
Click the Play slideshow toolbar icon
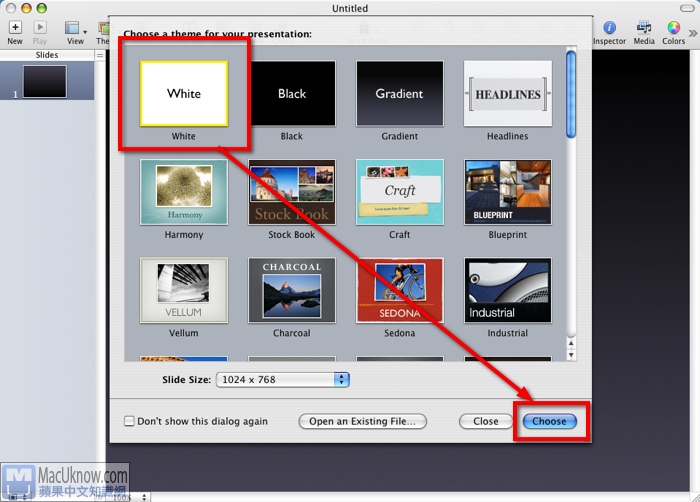pos(40,27)
